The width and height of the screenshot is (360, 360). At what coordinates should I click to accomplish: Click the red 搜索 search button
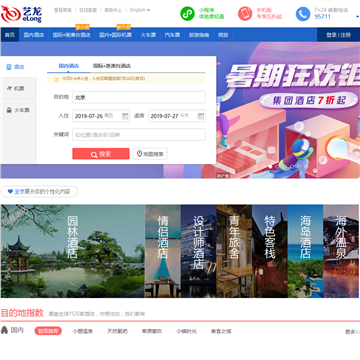point(101,154)
